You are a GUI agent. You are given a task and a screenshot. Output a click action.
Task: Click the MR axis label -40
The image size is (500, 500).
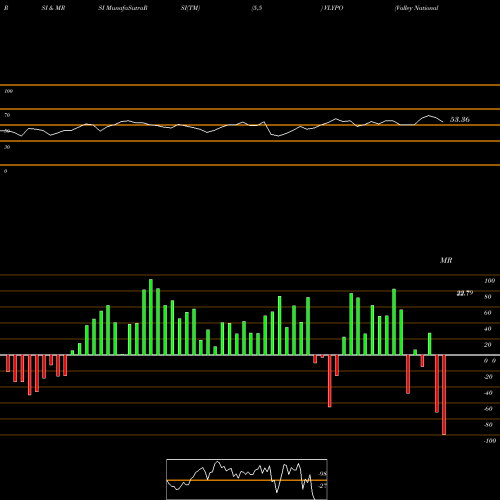(488, 393)
